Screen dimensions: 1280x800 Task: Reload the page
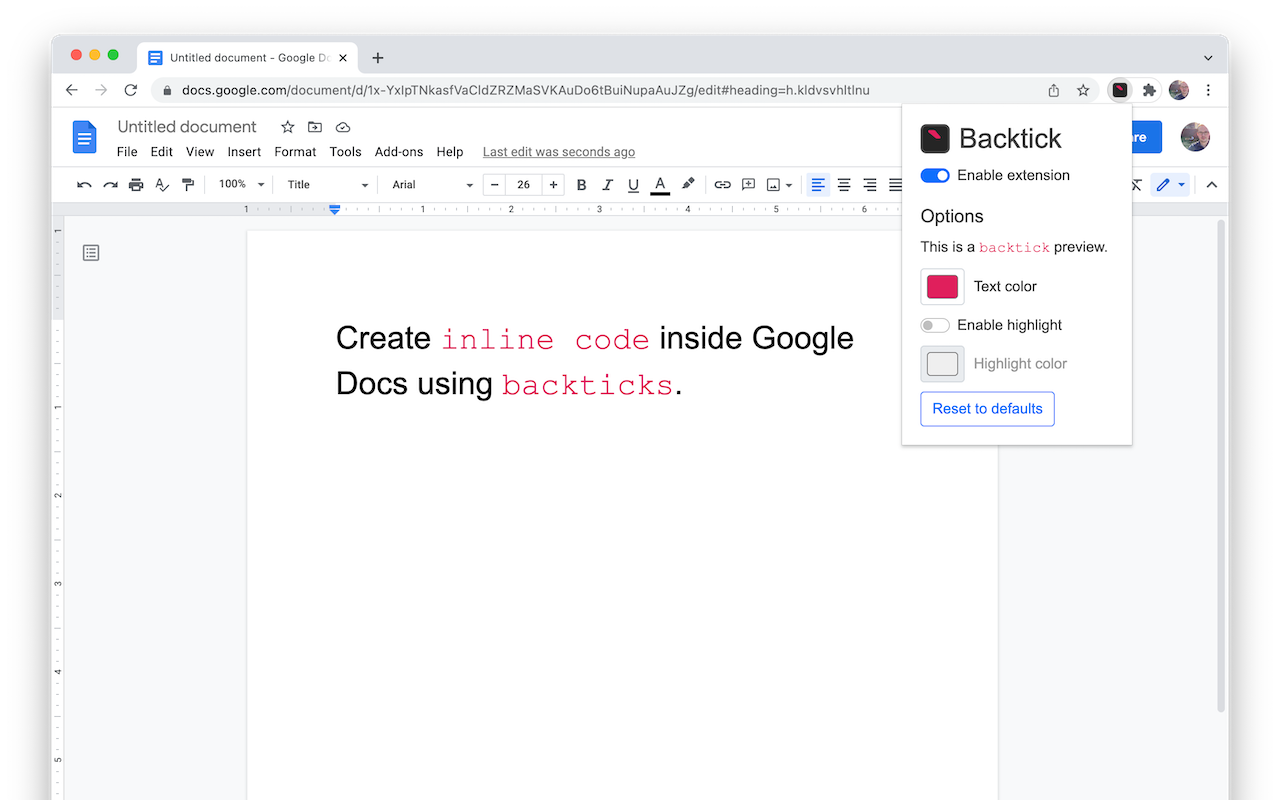pyautogui.click(x=130, y=90)
